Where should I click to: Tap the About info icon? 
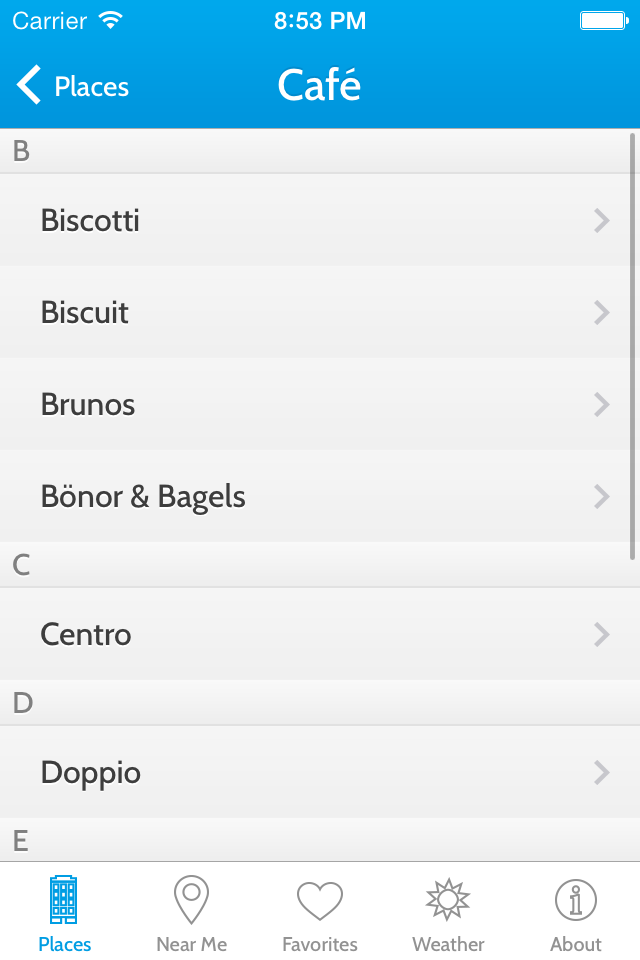(576, 900)
